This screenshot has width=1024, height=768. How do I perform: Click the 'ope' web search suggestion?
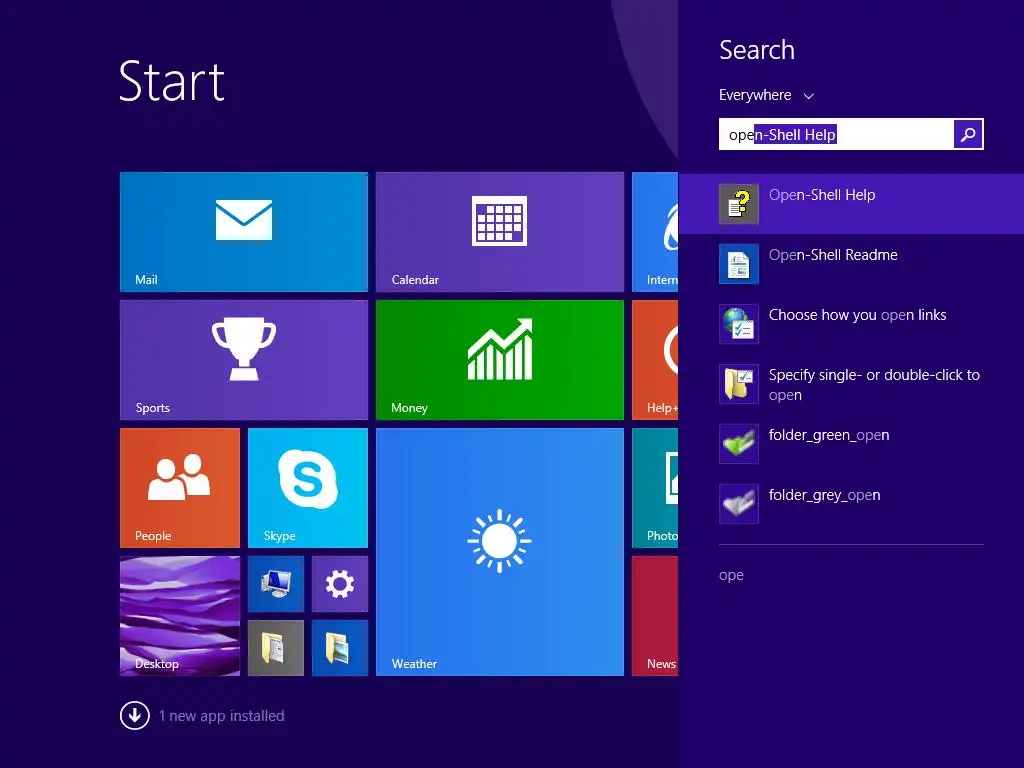[731, 575]
